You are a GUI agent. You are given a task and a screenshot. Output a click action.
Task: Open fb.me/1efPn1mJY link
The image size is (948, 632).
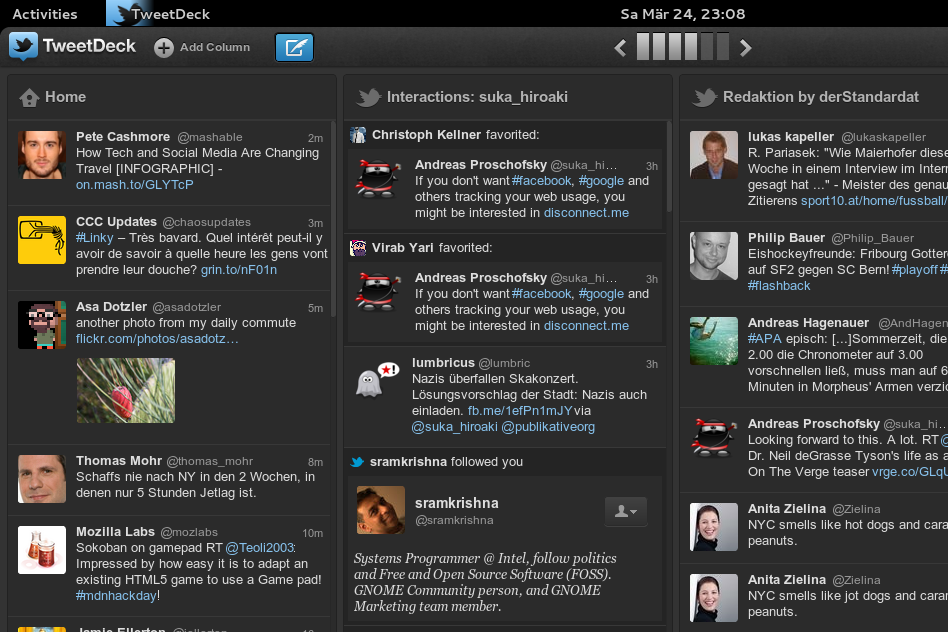520,411
